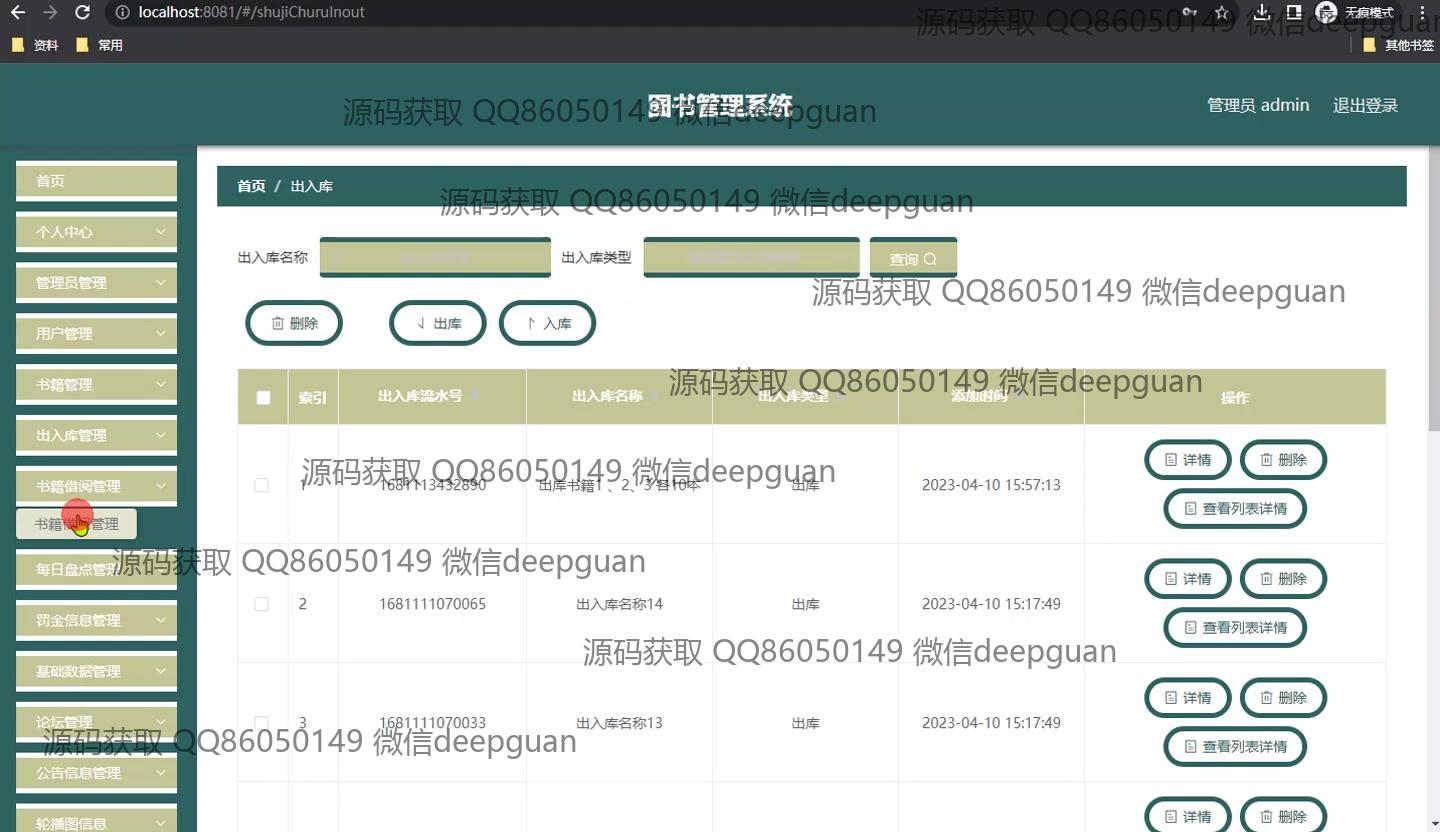Click the 索引 column header
1440x832 pixels.
click(x=313, y=397)
